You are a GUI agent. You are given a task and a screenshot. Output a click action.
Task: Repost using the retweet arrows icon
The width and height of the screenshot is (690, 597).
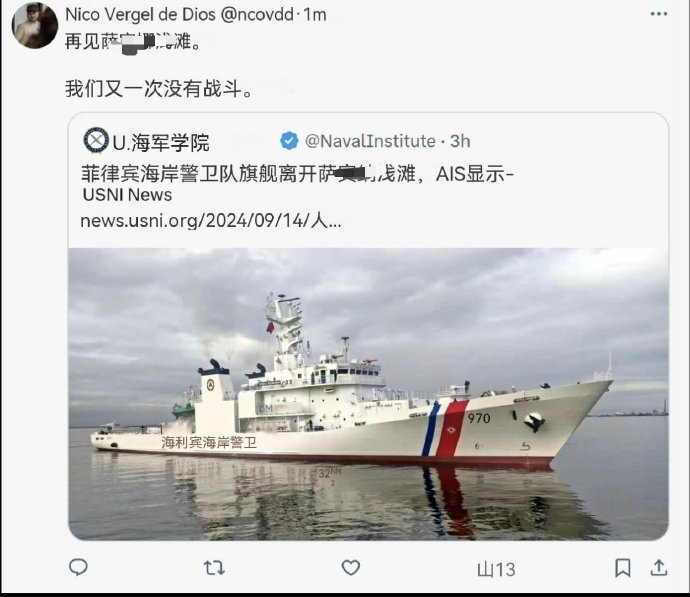tap(214, 568)
